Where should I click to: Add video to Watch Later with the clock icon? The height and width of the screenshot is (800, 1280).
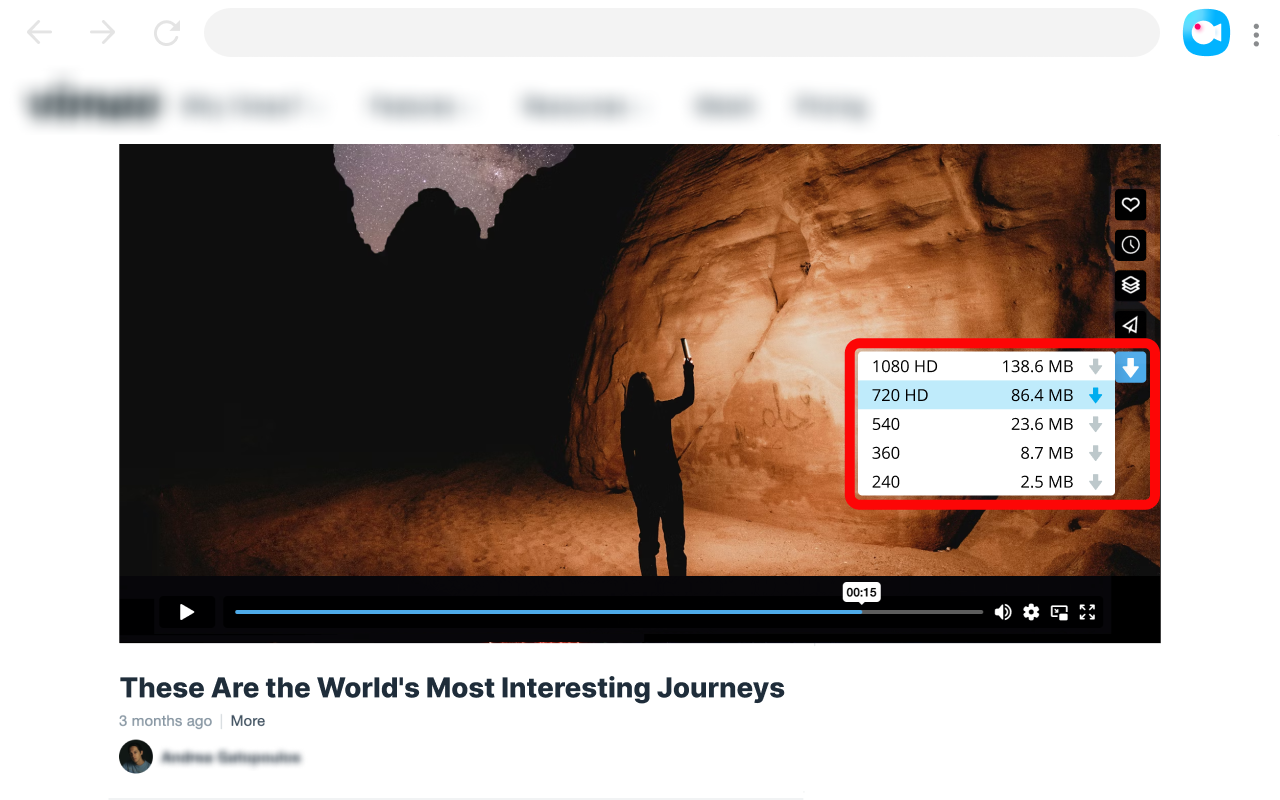(x=1130, y=245)
